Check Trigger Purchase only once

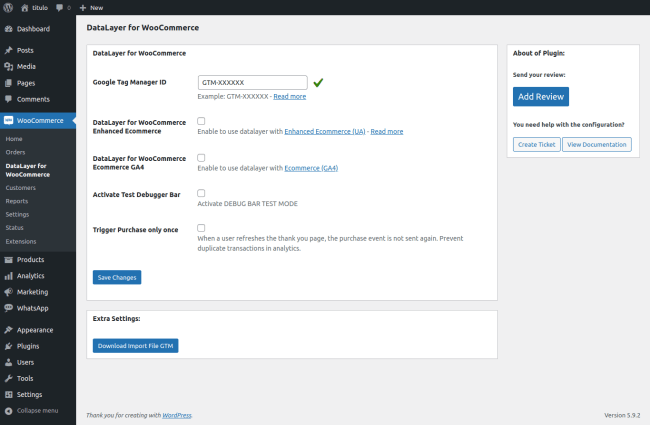202,229
